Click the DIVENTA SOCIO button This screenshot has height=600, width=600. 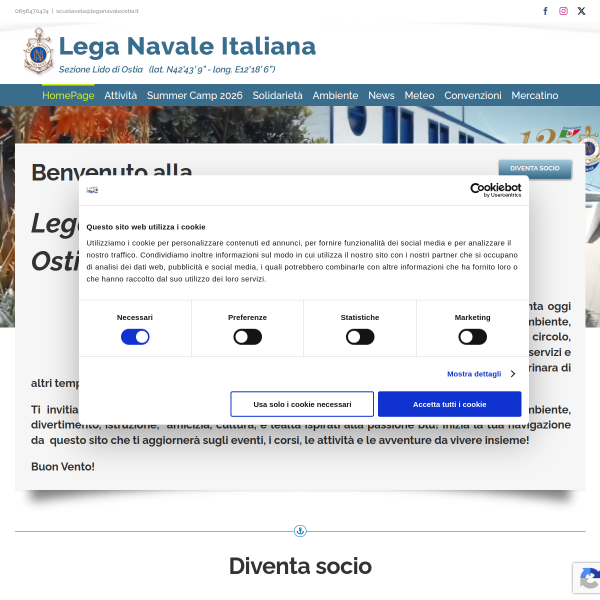click(x=535, y=169)
